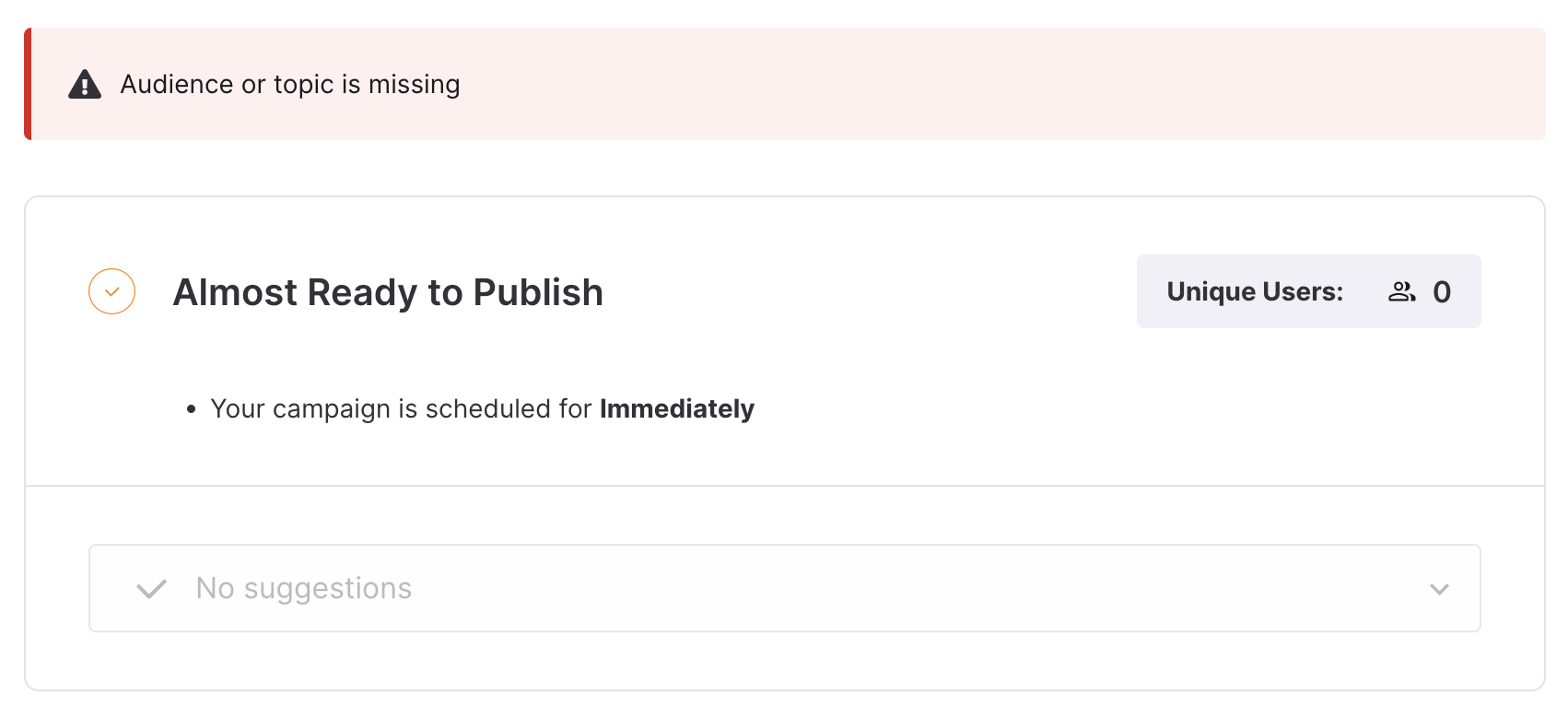Click the 'Your campaign is scheduled for' text
1568x708 pixels.
(401, 408)
